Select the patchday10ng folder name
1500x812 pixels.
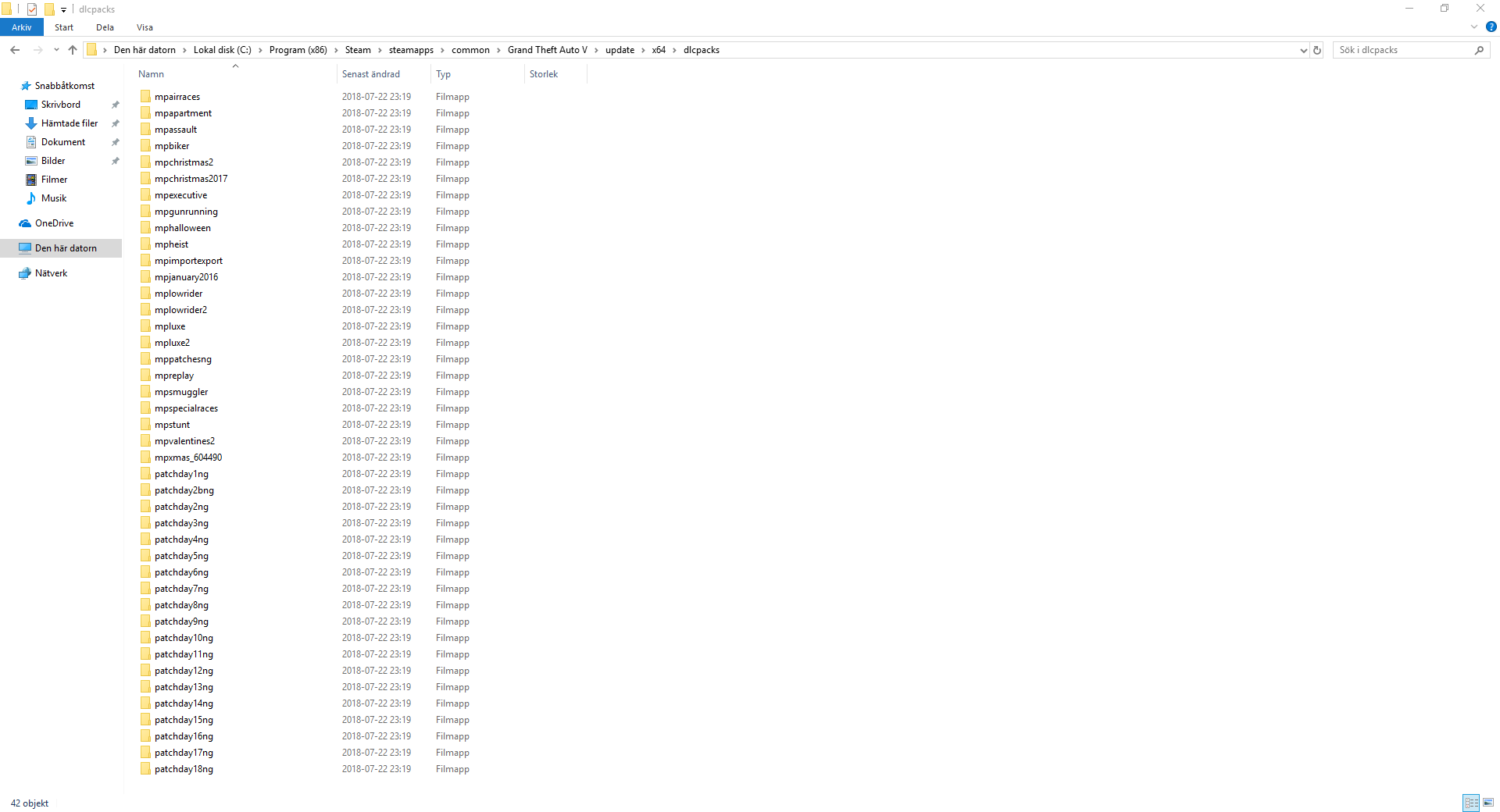pyautogui.click(x=184, y=638)
